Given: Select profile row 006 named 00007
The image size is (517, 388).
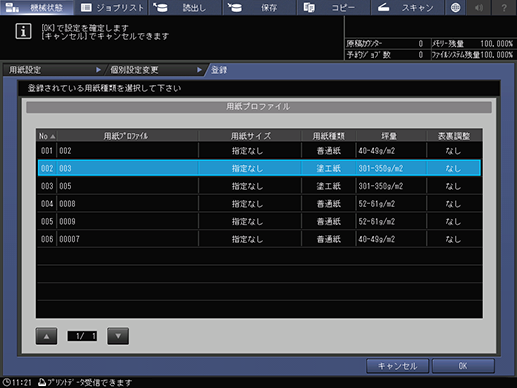Looking at the screenshot, I should pyautogui.click(x=259, y=239).
